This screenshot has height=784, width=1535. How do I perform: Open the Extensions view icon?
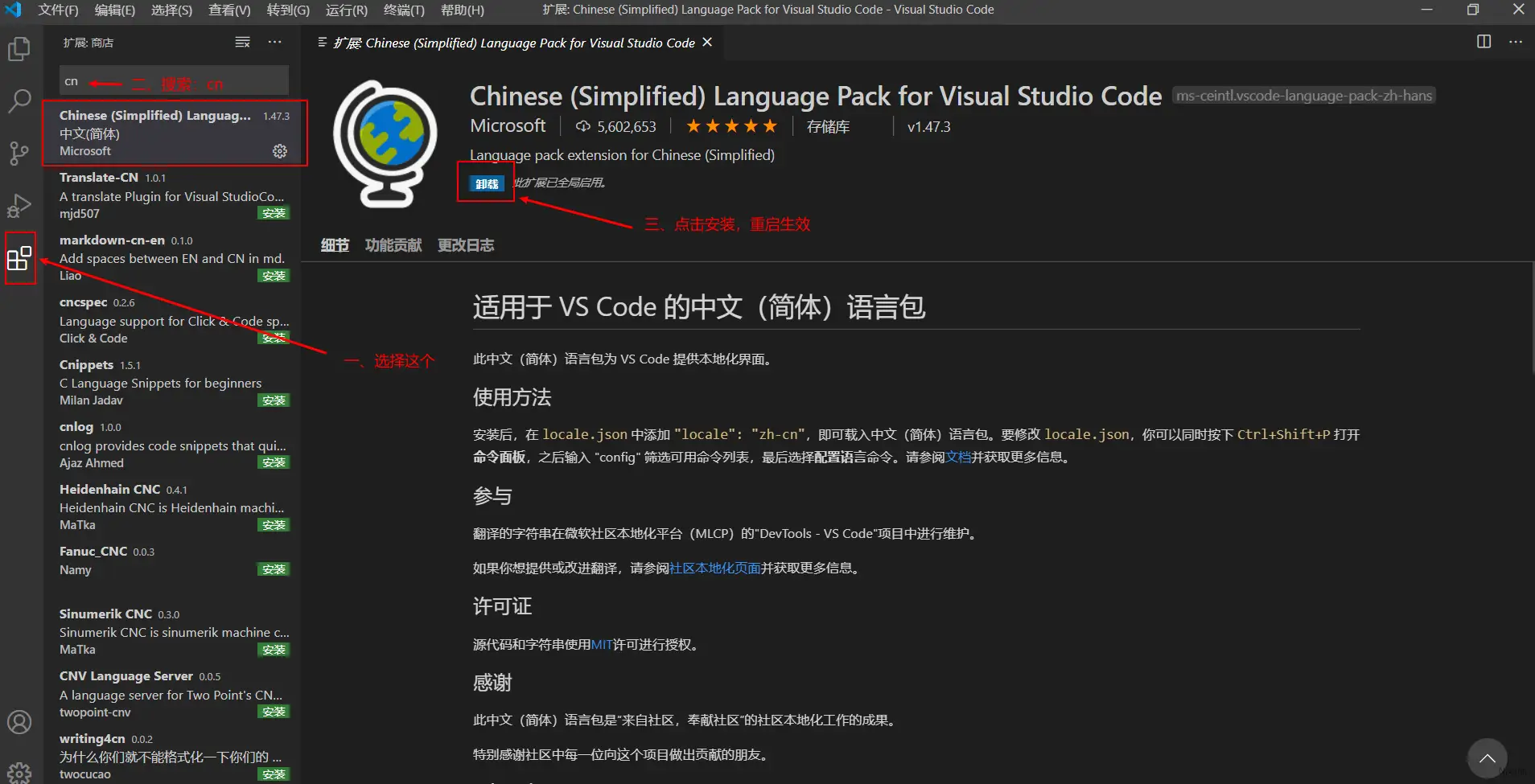[x=19, y=258]
